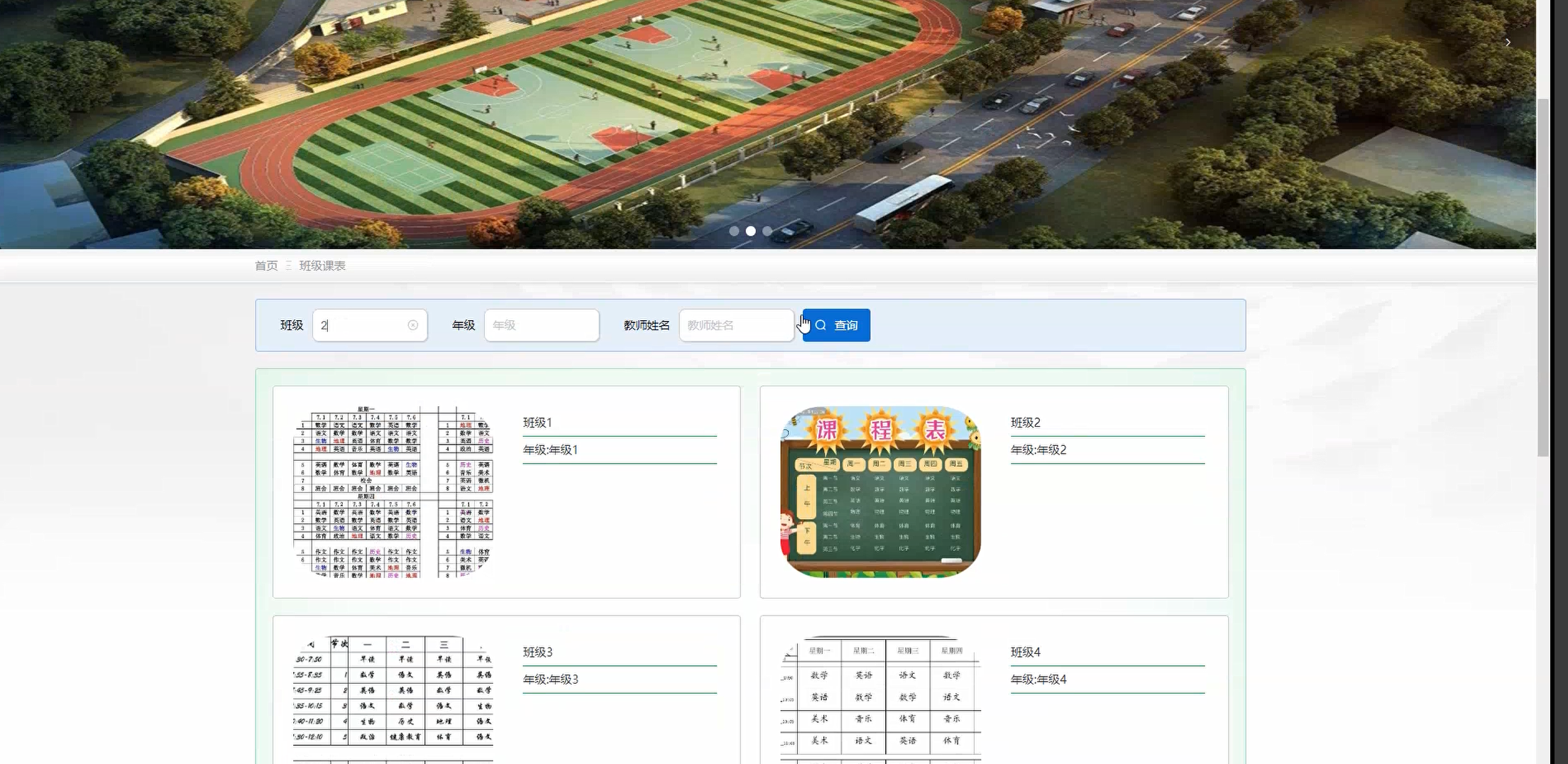This screenshot has width=1568, height=764.
Task: Open the 班级3 timetable thumbnail
Action: click(x=393, y=700)
